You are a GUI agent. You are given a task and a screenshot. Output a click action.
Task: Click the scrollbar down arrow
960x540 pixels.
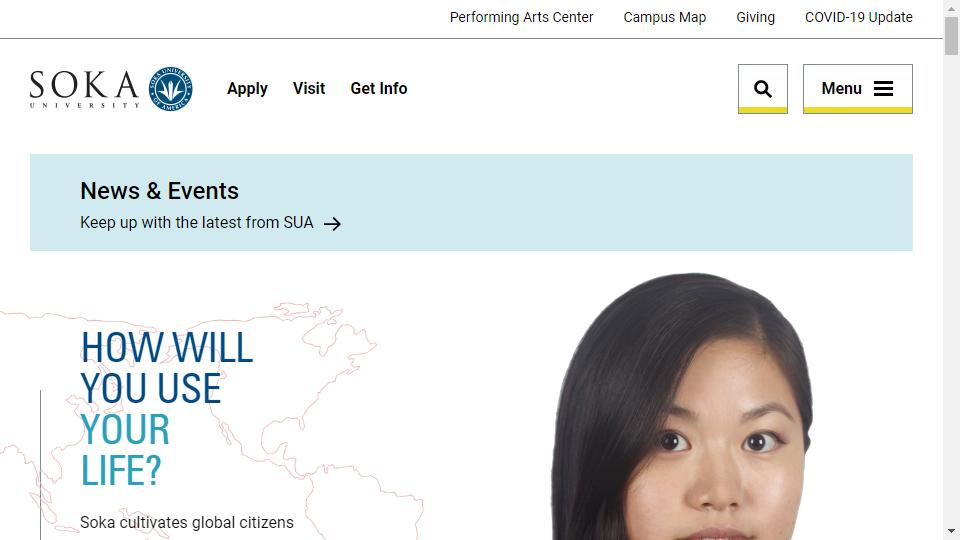951,531
